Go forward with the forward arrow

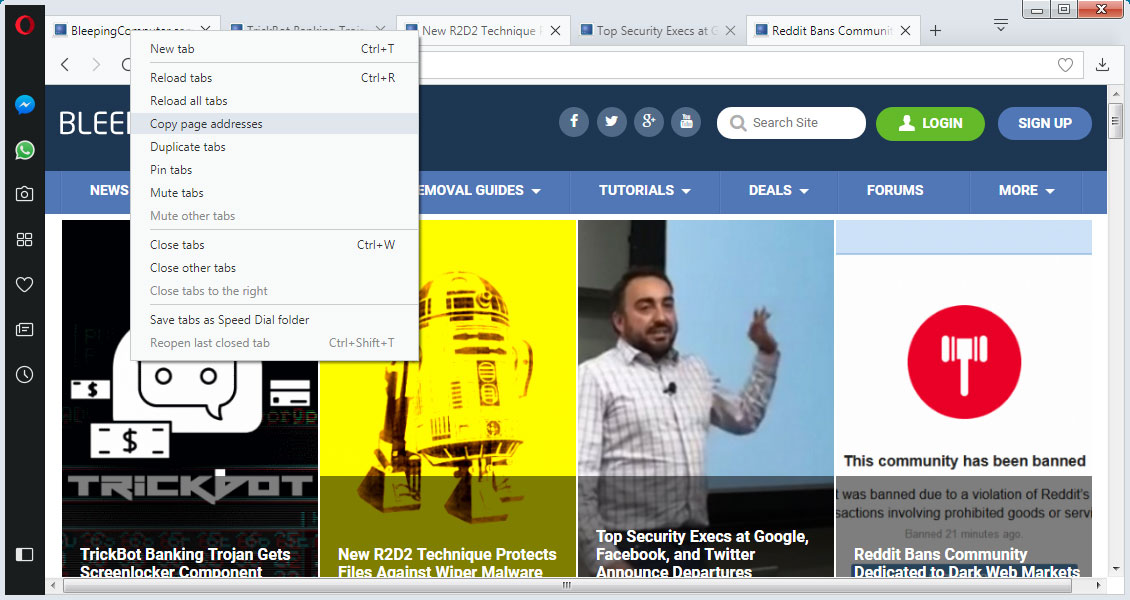tap(97, 65)
